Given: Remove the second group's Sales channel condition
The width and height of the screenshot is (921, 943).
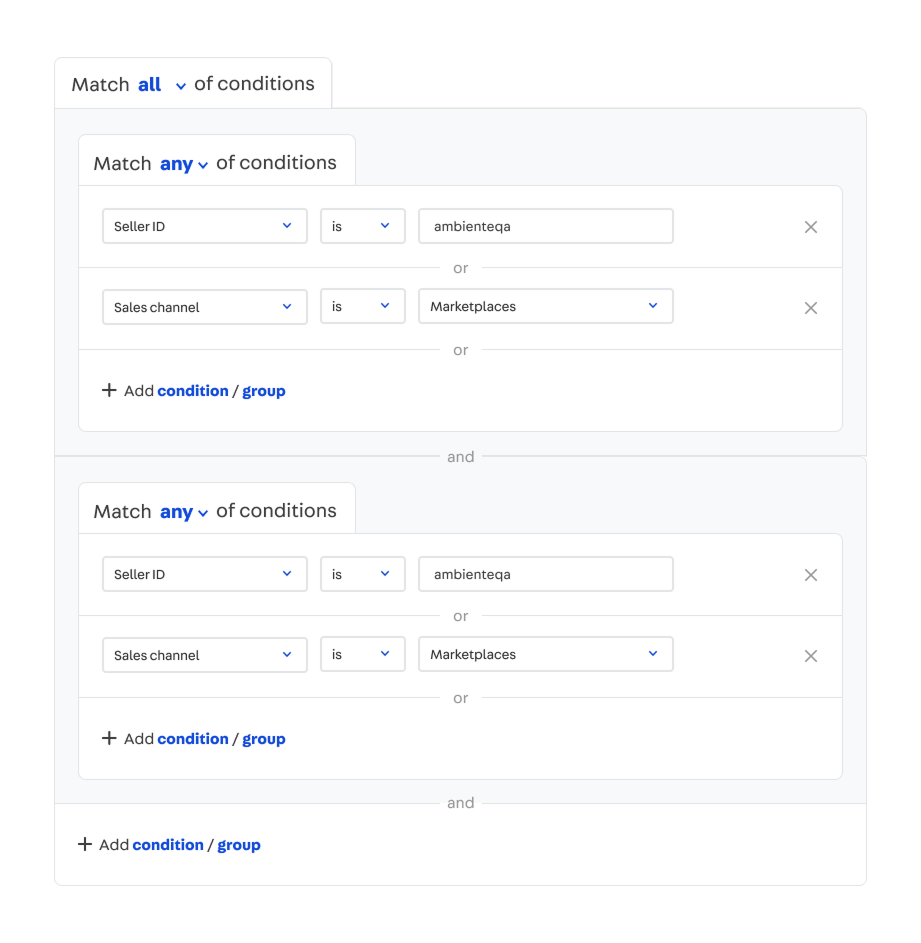Looking at the screenshot, I should tap(811, 656).
